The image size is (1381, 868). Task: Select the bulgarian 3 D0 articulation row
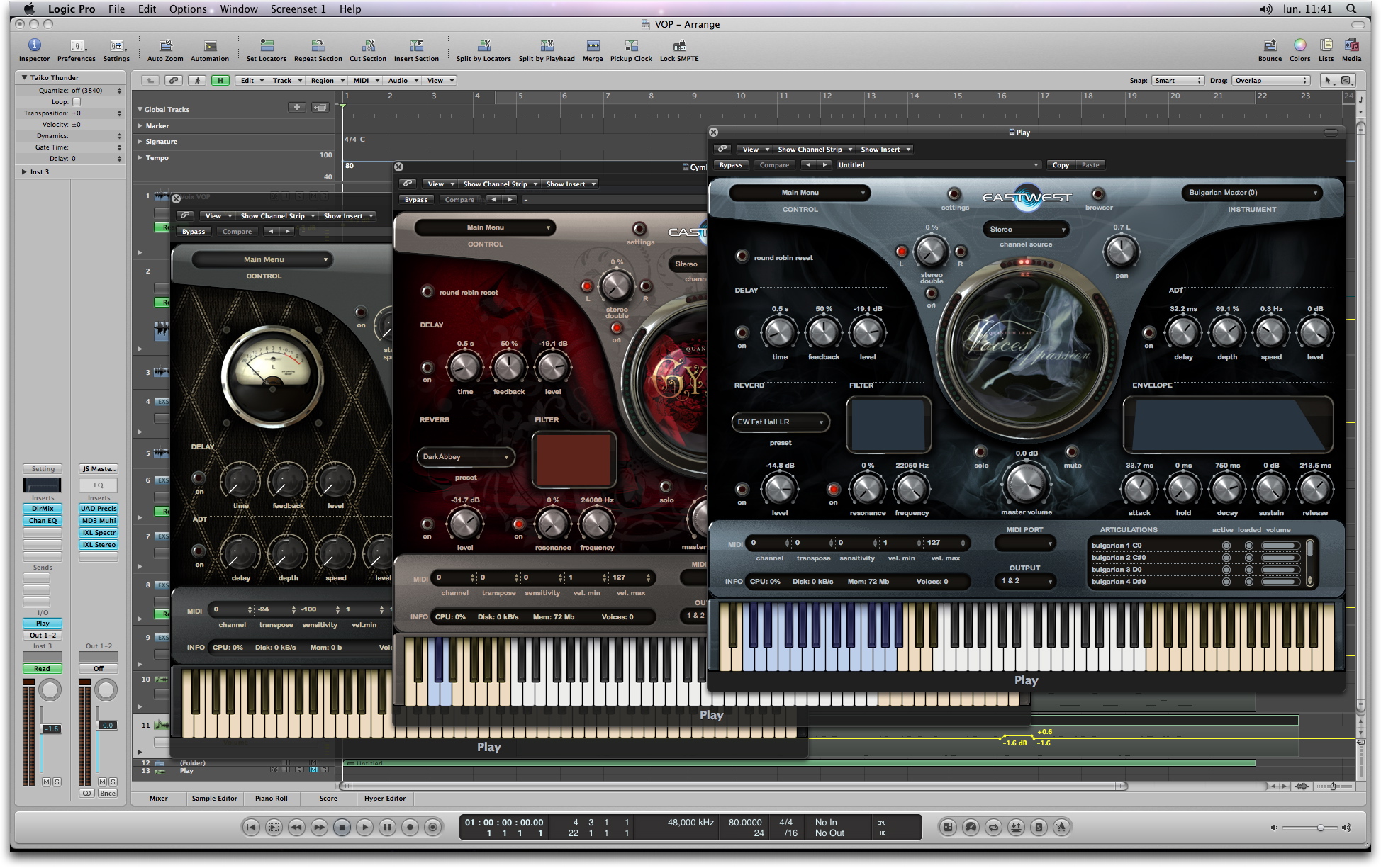tap(1195, 570)
